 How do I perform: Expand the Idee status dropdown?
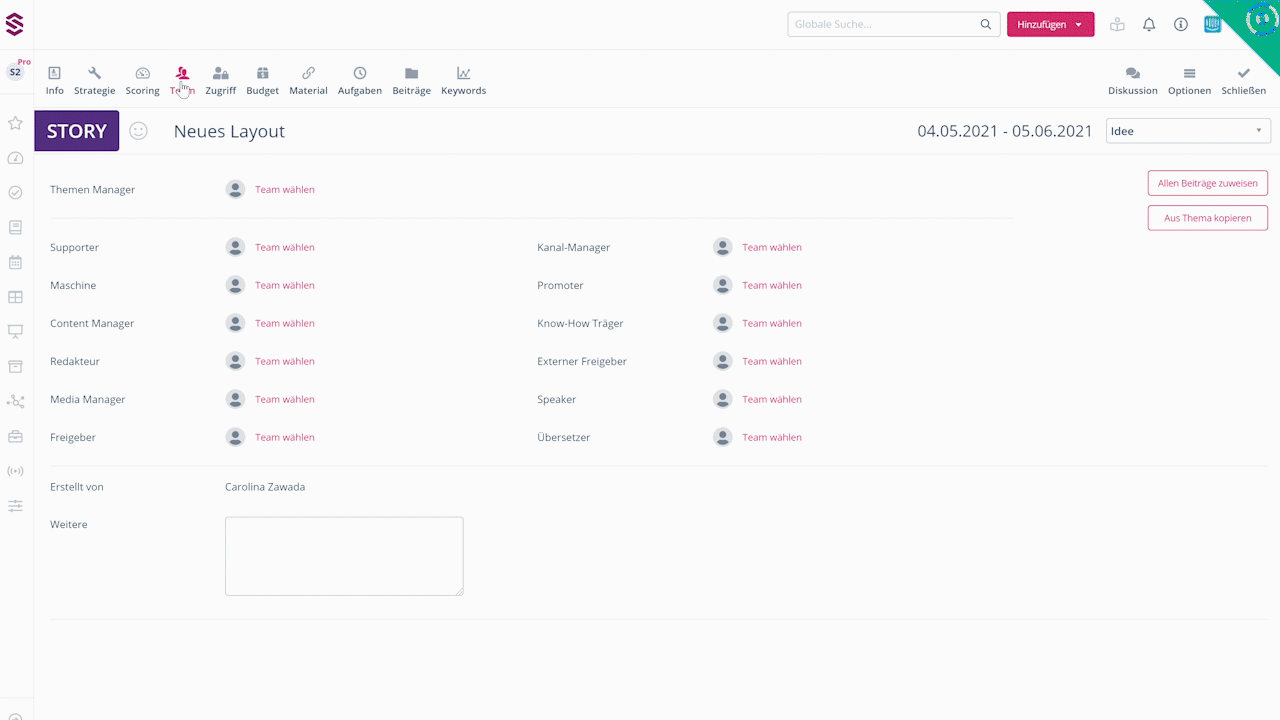[x=1187, y=131]
